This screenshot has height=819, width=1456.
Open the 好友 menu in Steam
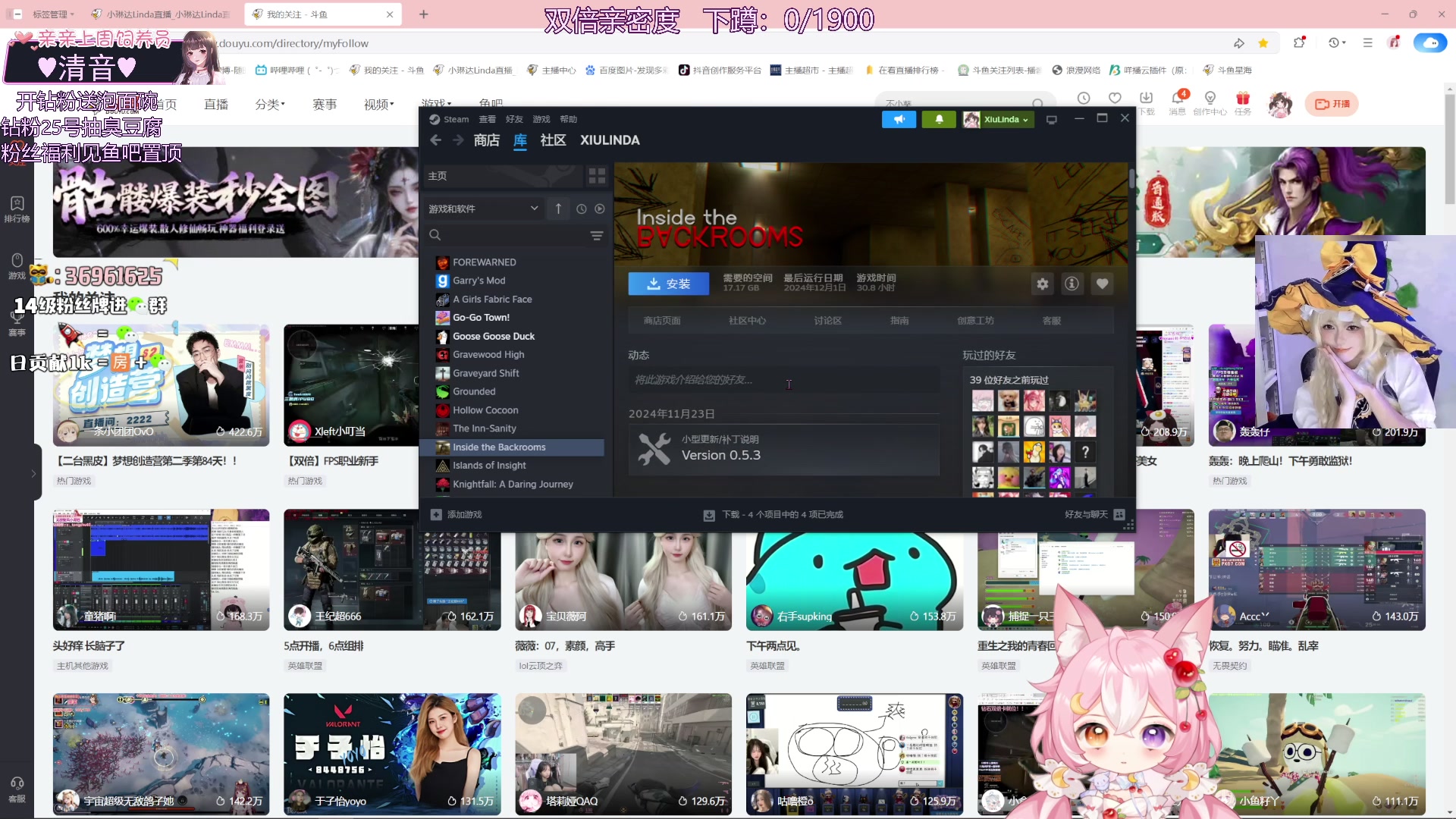point(514,119)
